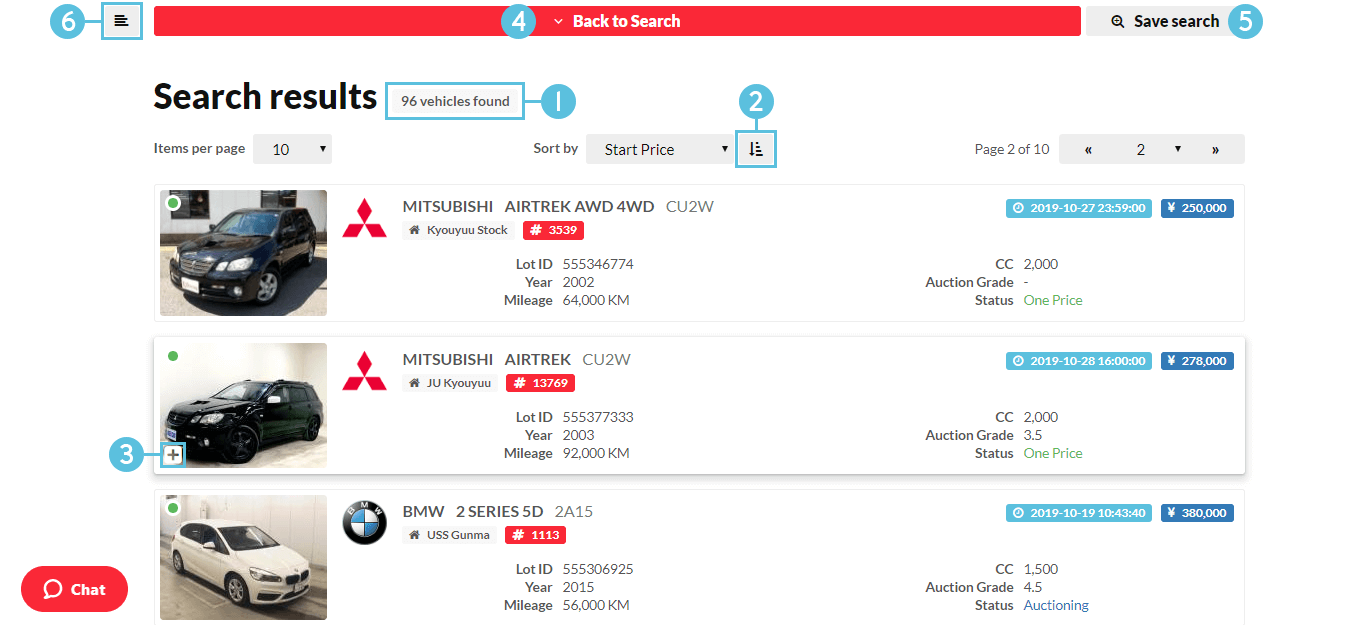Screen dimensions: 1349x625
Task: Open the Chat bubble button
Action: 74,589
